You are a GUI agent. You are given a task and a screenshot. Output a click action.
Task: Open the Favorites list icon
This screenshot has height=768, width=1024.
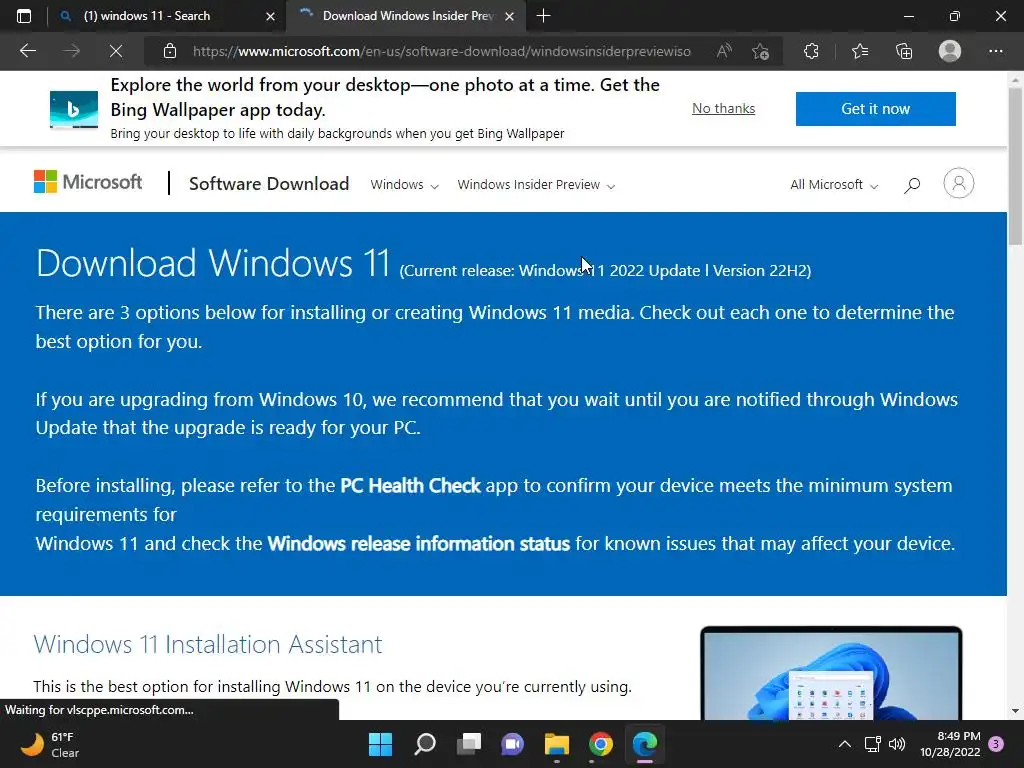(859, 51)
